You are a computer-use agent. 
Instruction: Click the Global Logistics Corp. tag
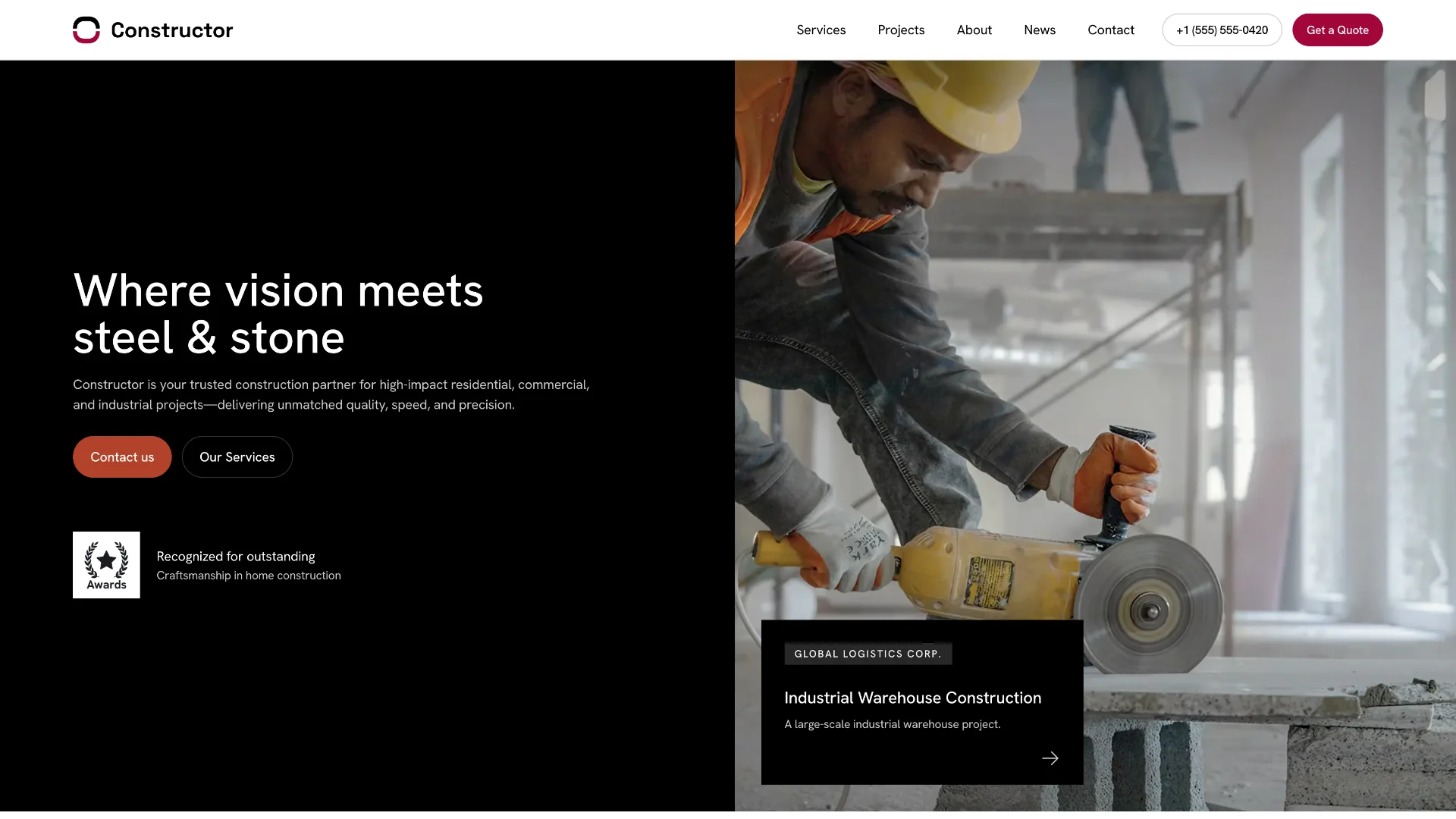[x=868, y=654]
